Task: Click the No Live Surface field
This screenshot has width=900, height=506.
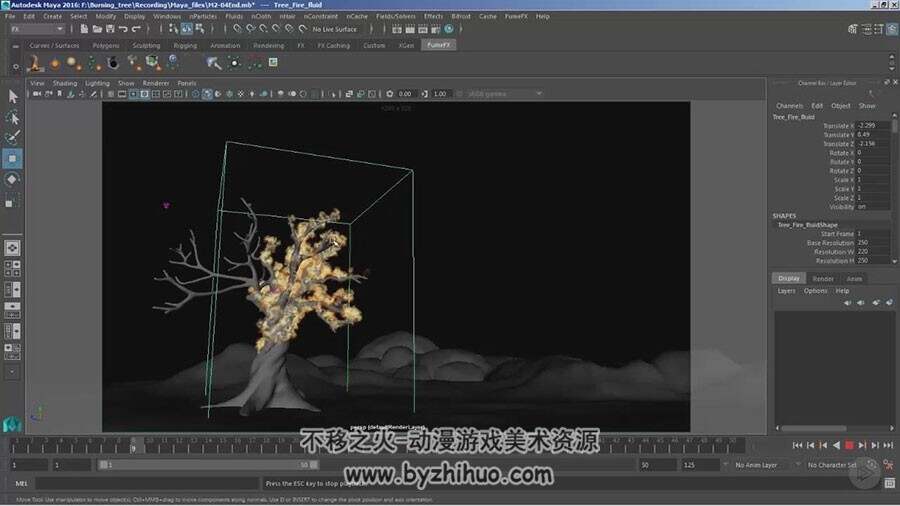Action: tap(335, 29)
